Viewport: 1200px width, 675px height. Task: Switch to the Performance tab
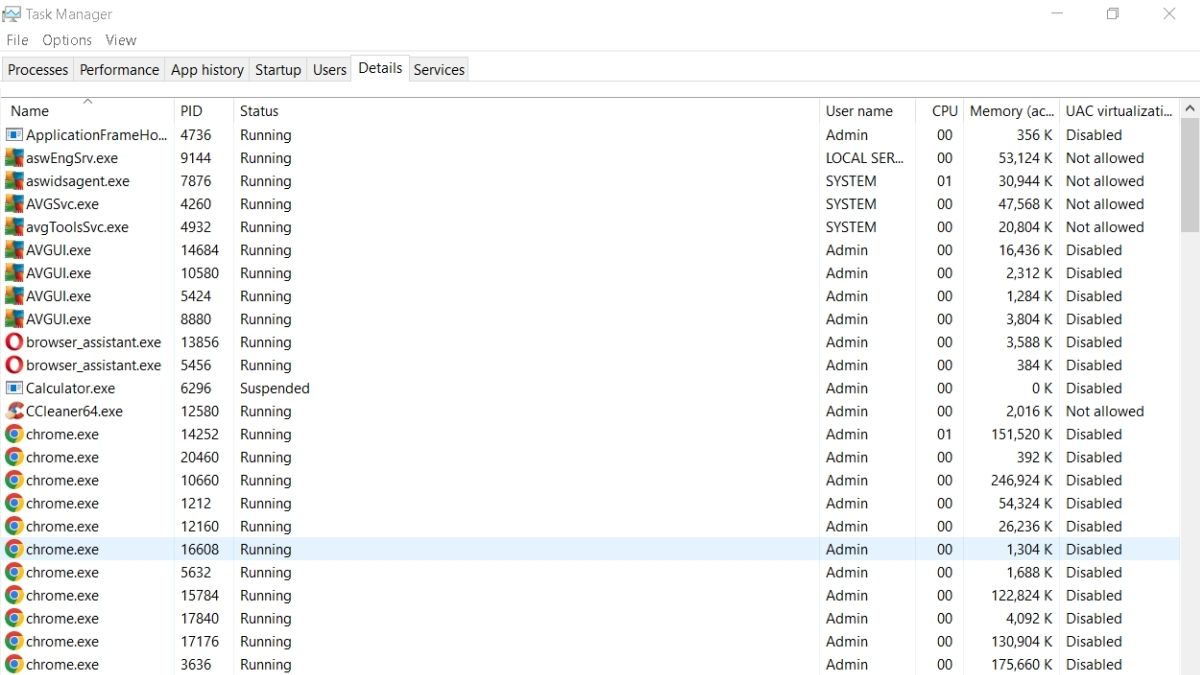click(x=119, y=69)
